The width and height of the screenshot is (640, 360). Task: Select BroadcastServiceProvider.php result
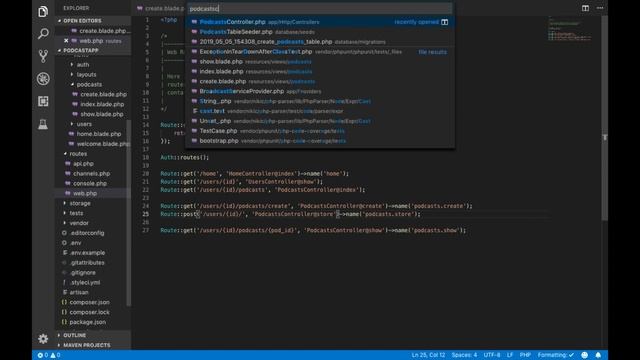pyautogui.click(x=320, y=91)
